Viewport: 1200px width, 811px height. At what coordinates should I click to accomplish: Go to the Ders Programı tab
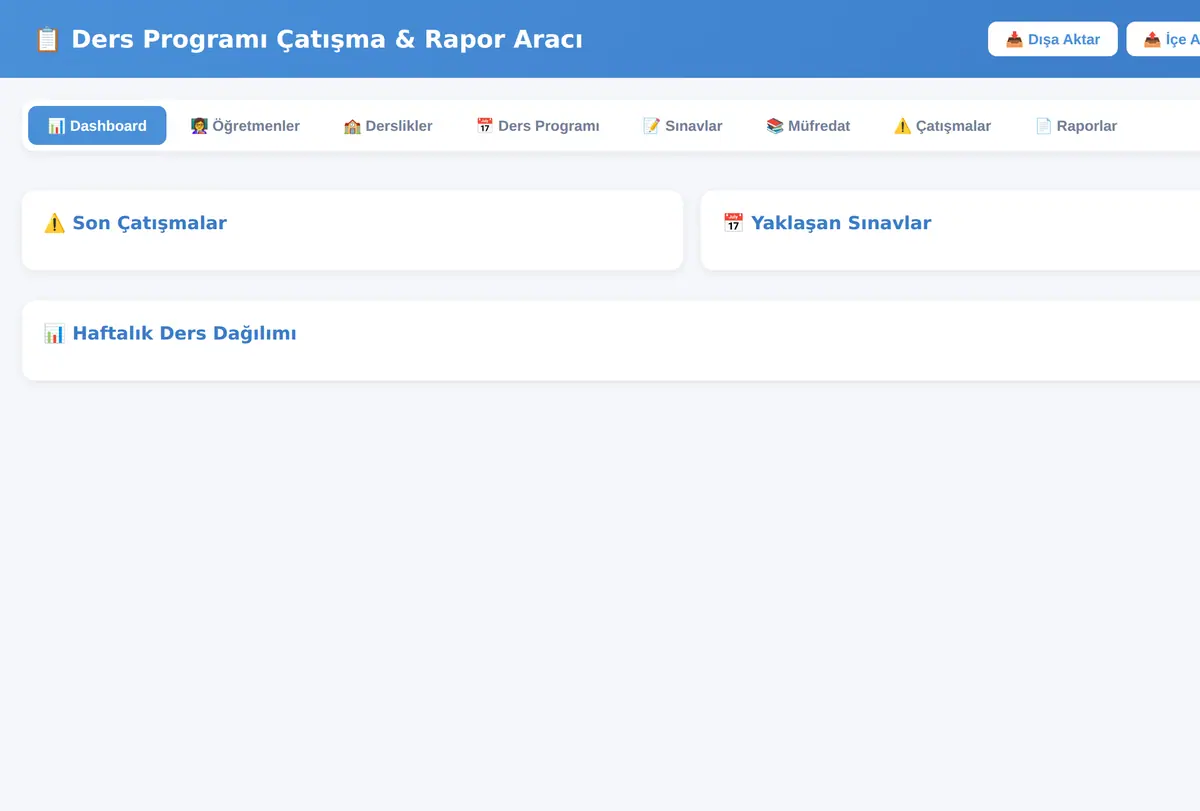pos(538,126)
